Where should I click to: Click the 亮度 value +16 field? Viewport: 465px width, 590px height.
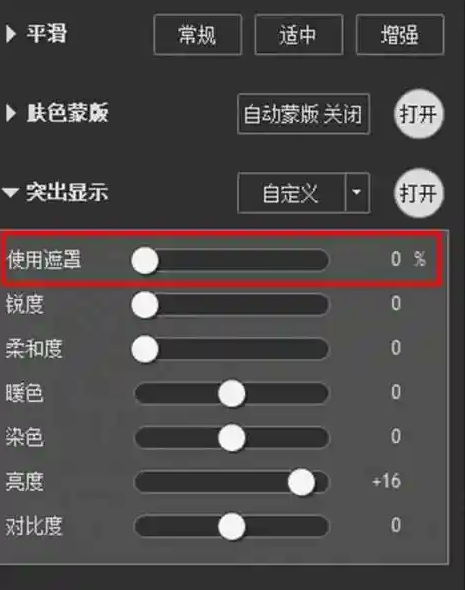click(386, 481)
